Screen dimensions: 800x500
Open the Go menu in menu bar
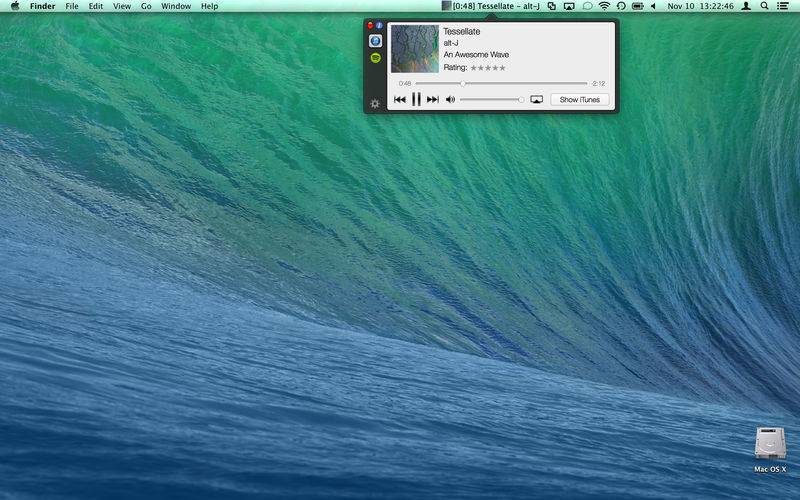[146, 6]
